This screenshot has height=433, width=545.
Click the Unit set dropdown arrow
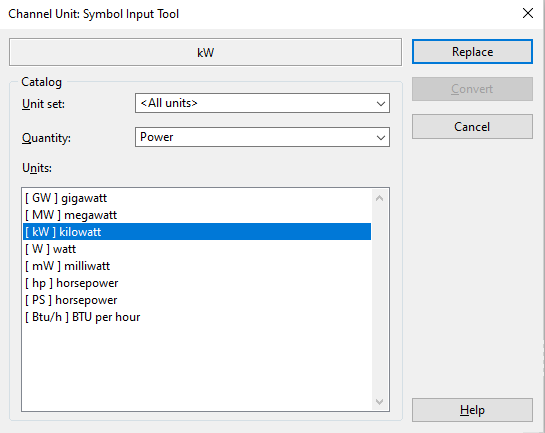tap(381, 103)
